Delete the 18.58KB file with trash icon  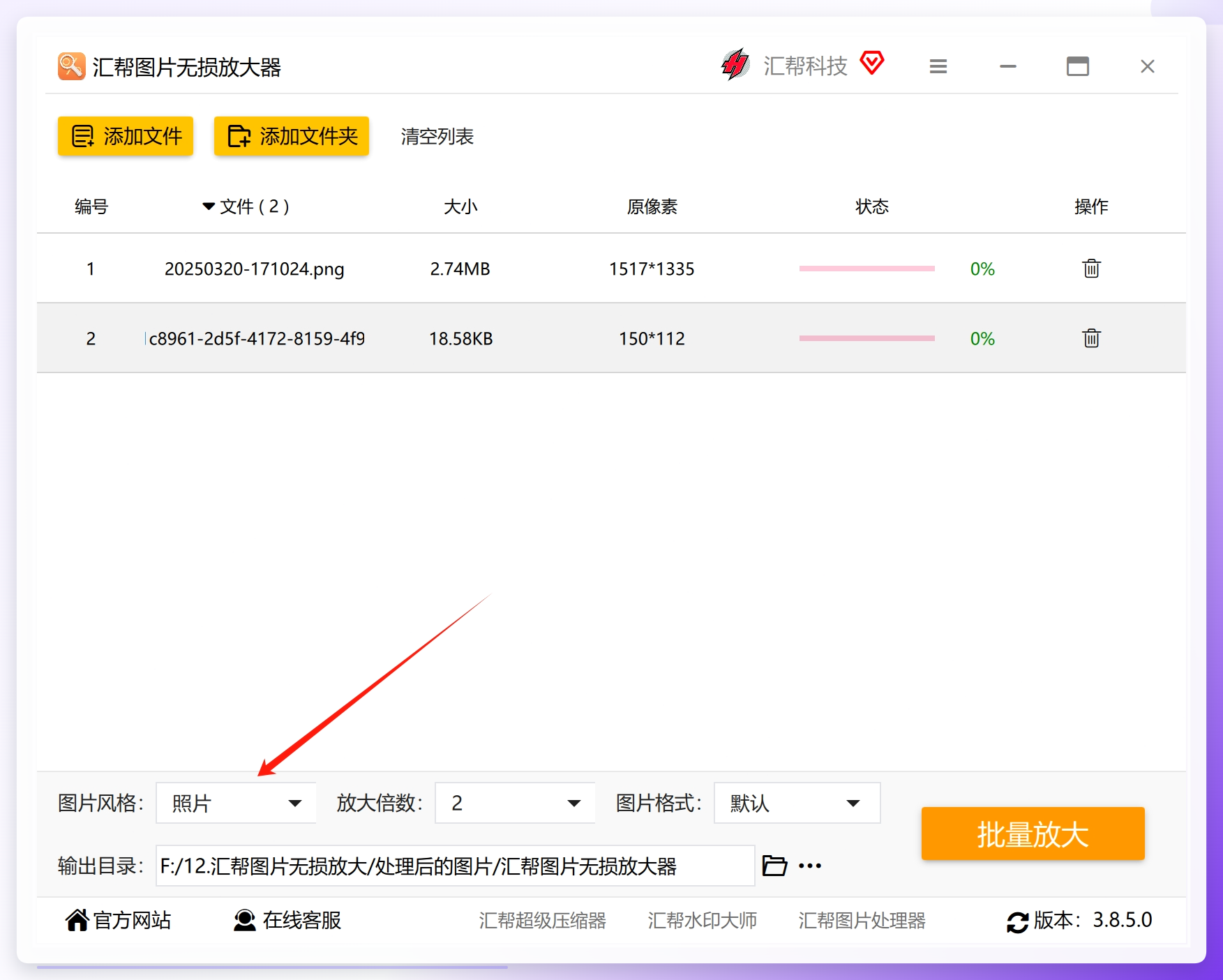pyautogui.click(x=1091, y=338)
